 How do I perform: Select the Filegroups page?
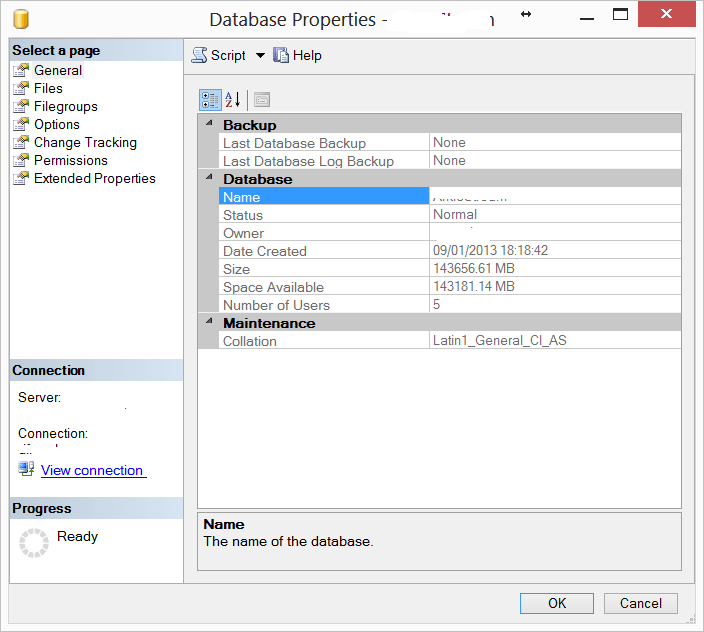click(x=66, y=106)
